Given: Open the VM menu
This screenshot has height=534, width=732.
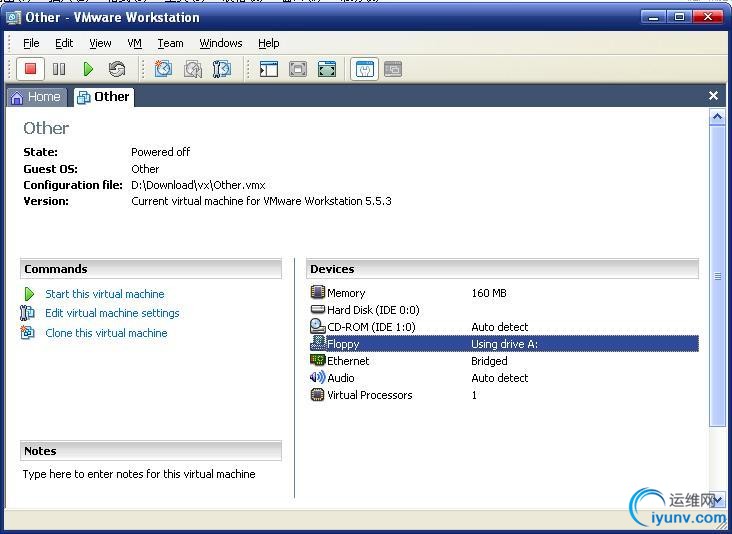Looking at the screenshot, I should coord(134,43).
